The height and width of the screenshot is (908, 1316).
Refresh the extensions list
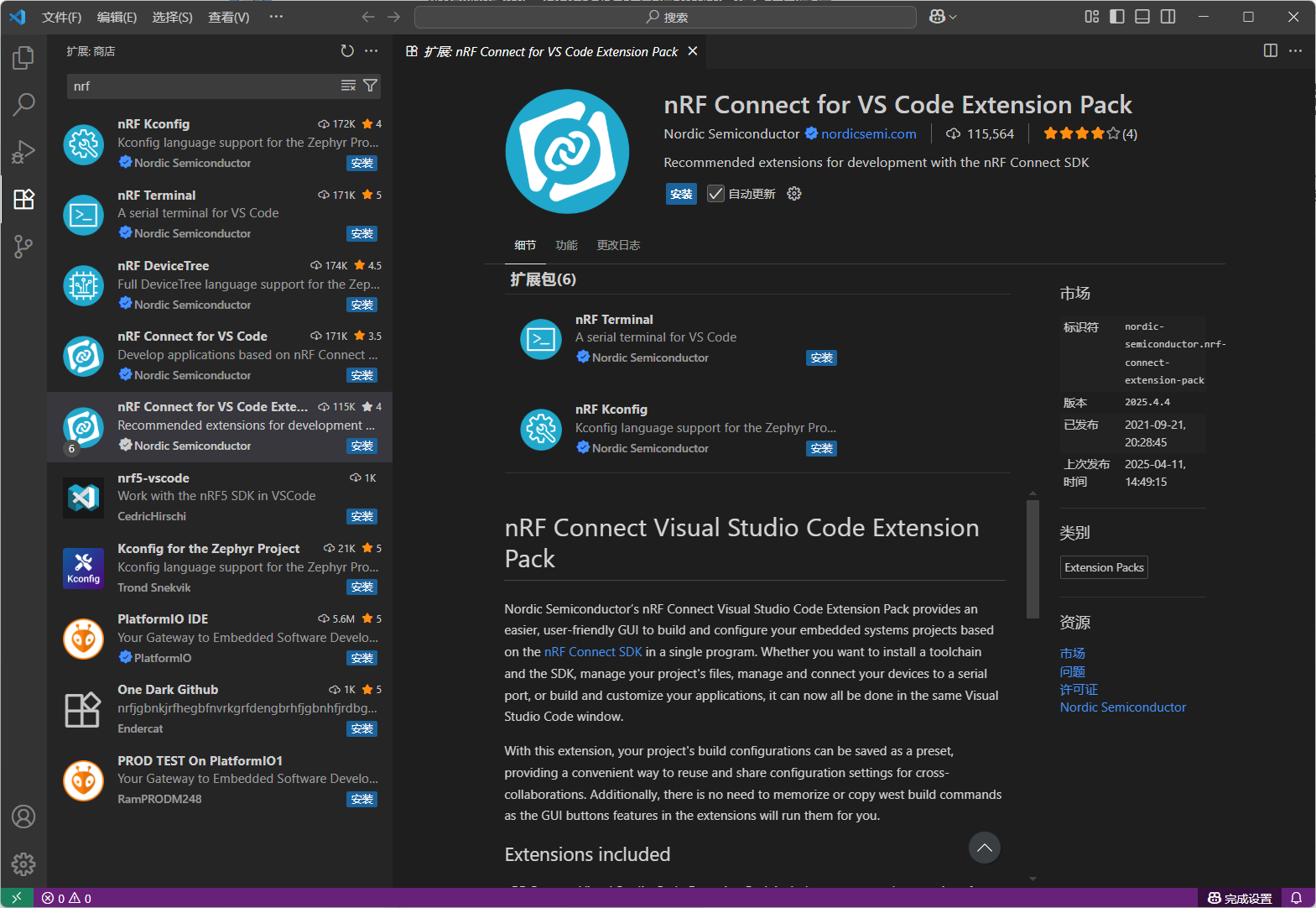click(347, 51)
